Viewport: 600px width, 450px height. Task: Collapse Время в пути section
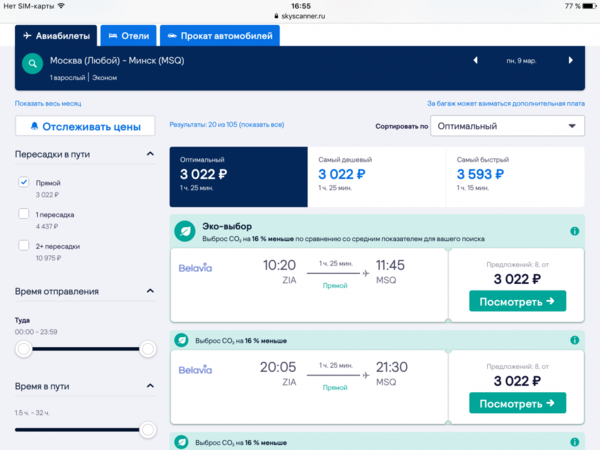point(150,386)
